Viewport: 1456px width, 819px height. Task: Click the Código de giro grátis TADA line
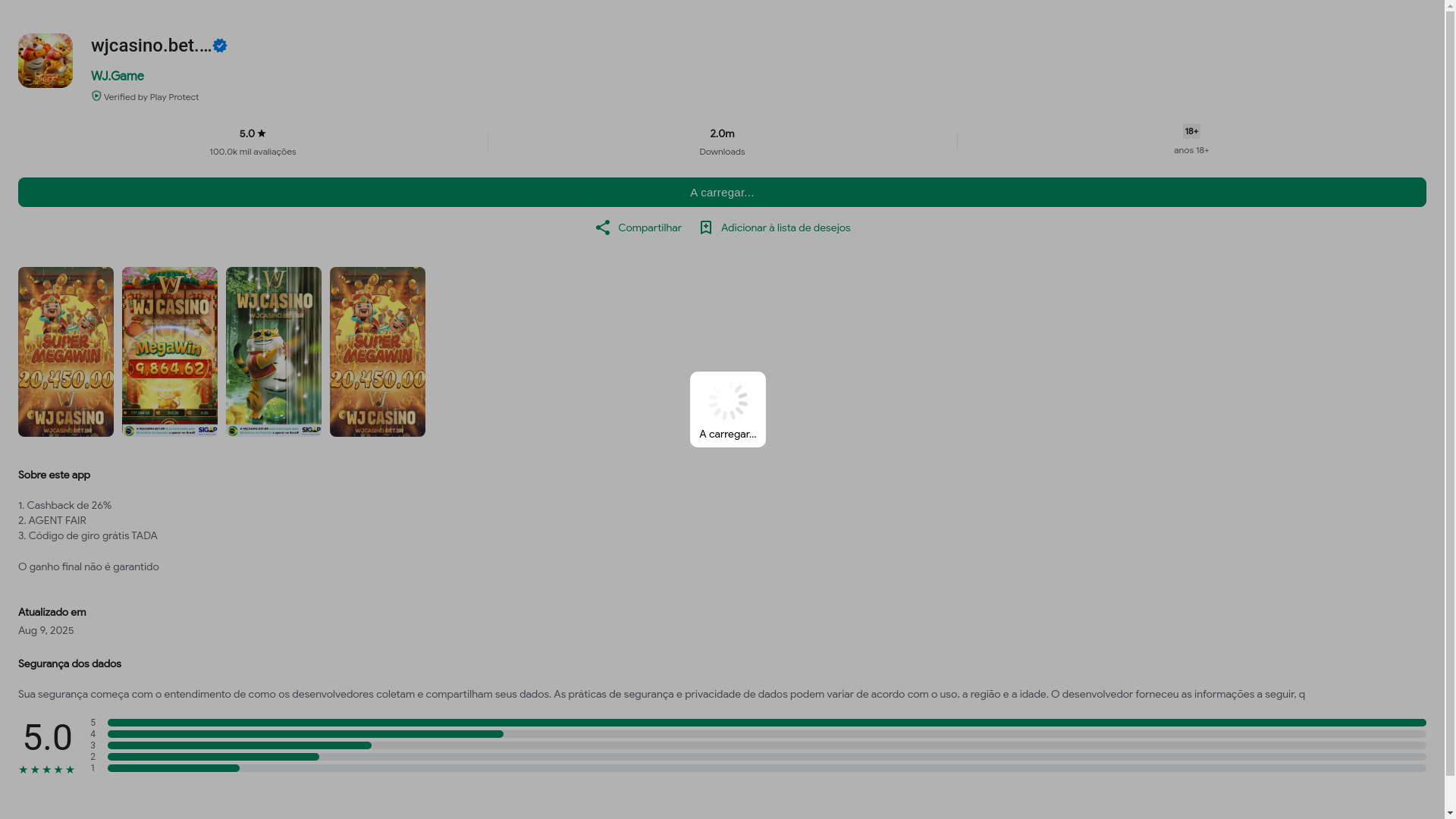88,535
